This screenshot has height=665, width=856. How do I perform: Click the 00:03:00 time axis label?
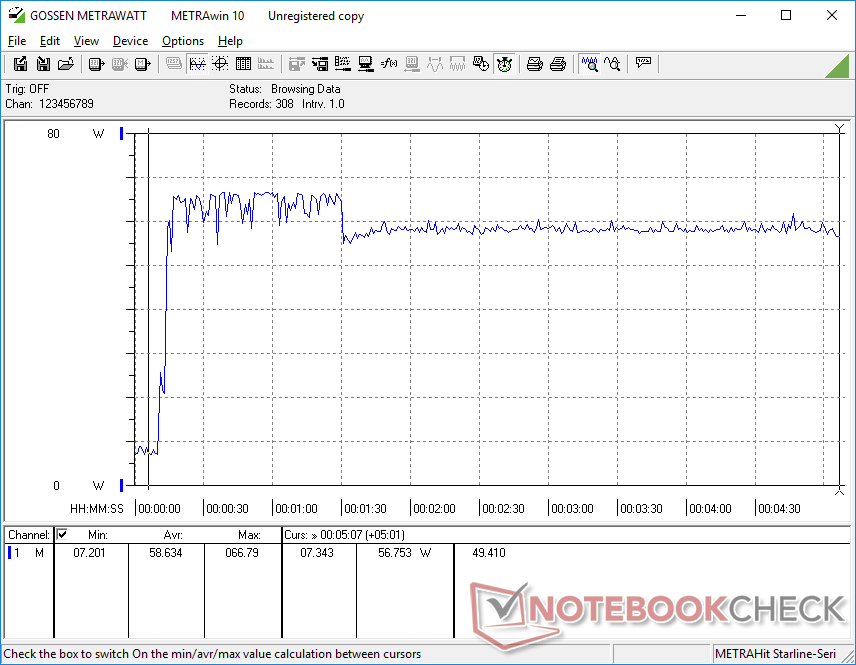pos(572,509)
